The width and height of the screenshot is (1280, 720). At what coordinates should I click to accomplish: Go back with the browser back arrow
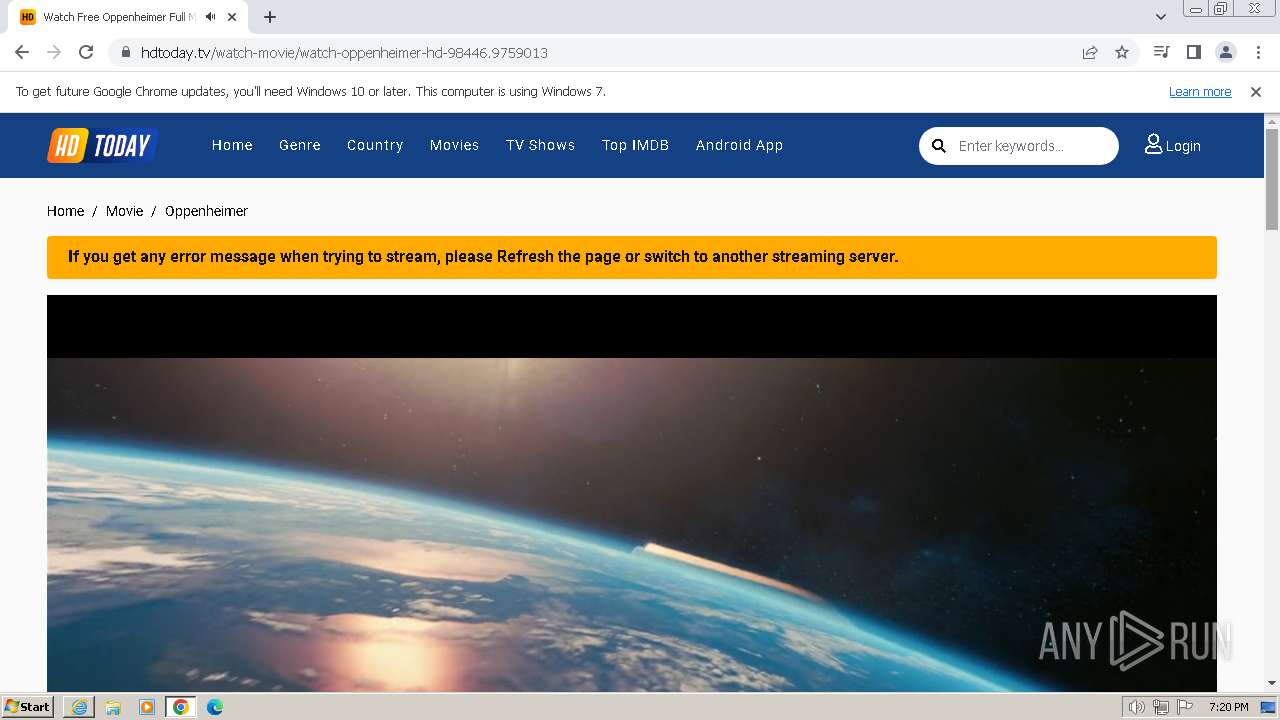[22, 52]
